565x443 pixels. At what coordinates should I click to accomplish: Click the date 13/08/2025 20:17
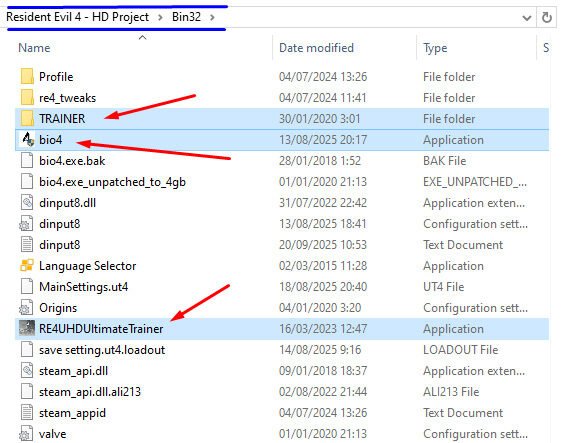323,140
